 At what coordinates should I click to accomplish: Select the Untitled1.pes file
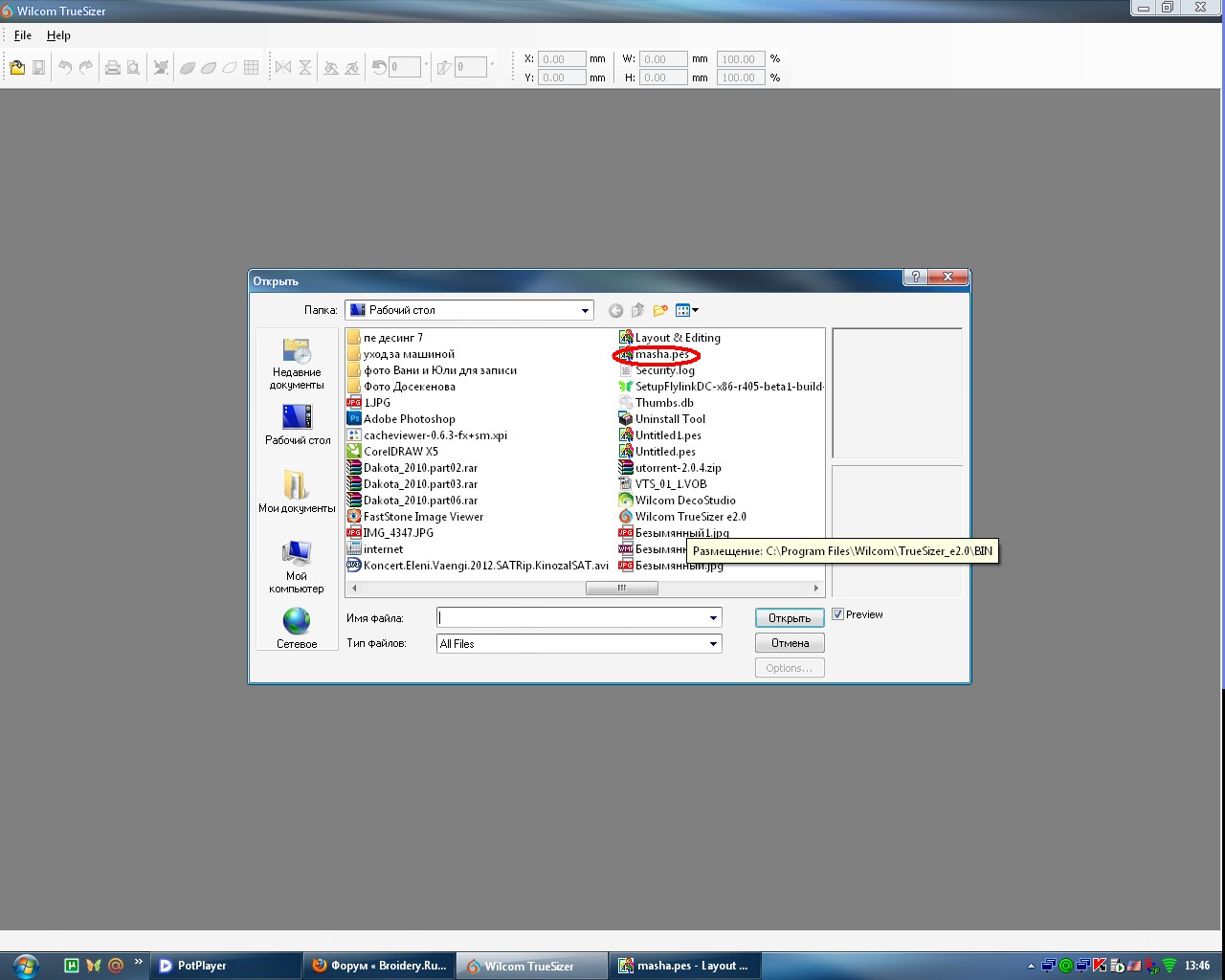660,435
